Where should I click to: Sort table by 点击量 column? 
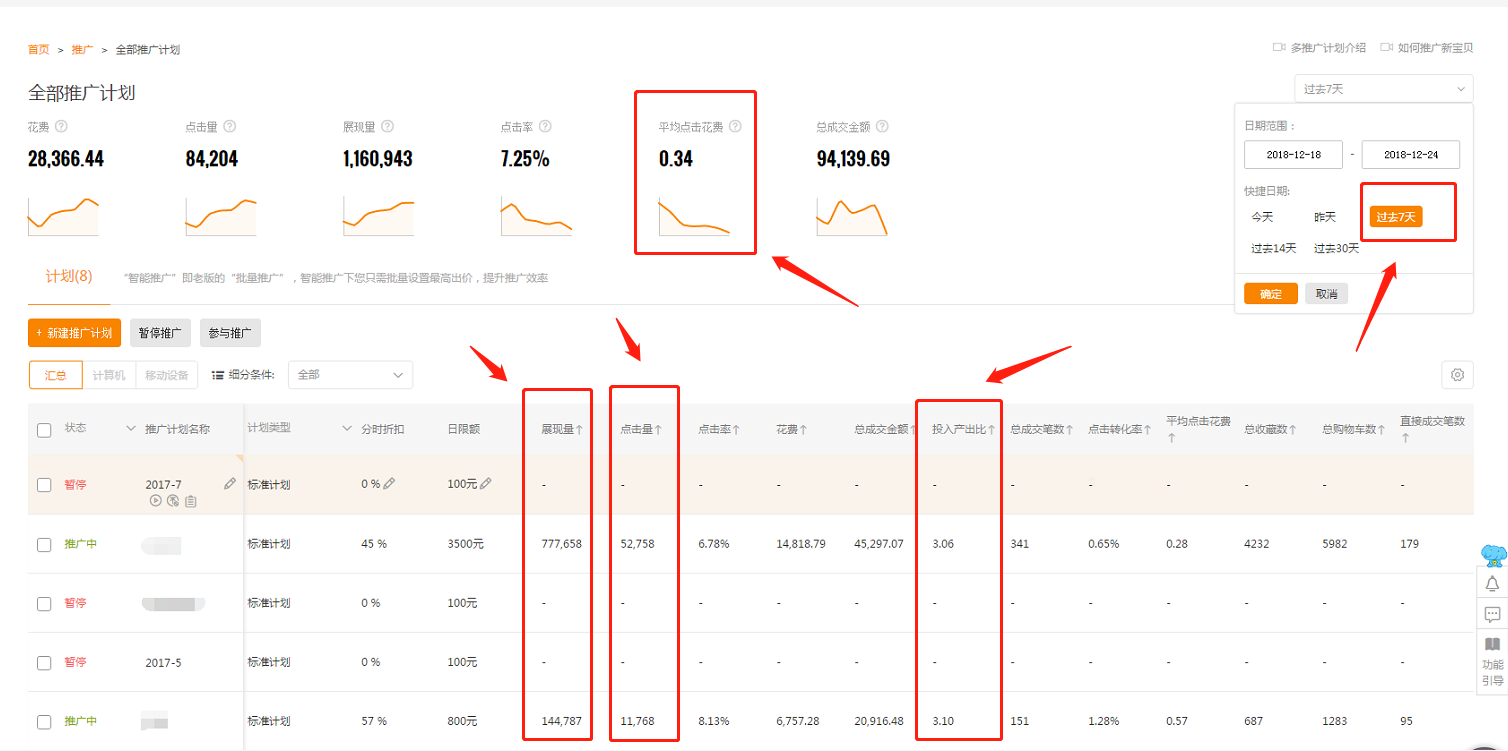coord(641,429)
